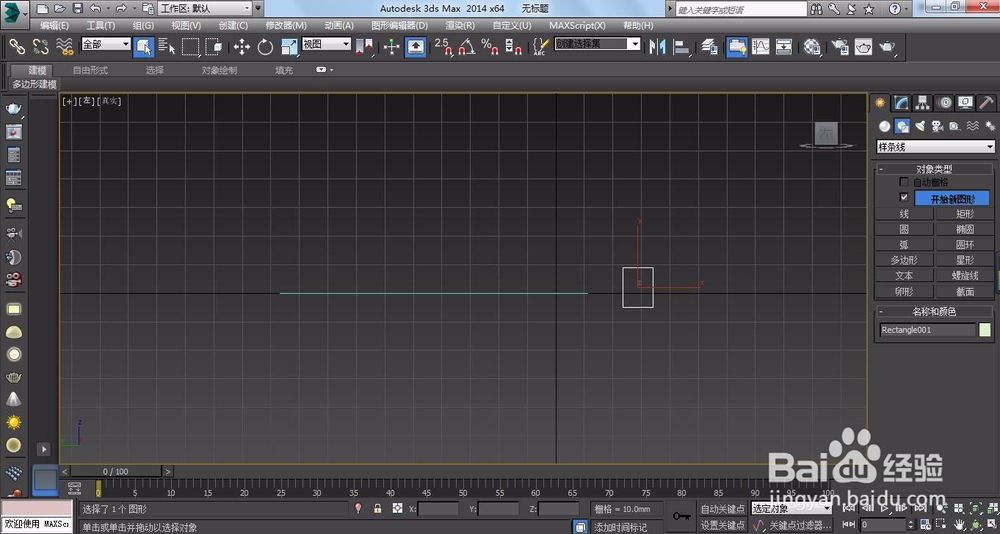The image size is (1000, 534).
Task: Click the Mirror tool icon
Action: tap(657, 47)
